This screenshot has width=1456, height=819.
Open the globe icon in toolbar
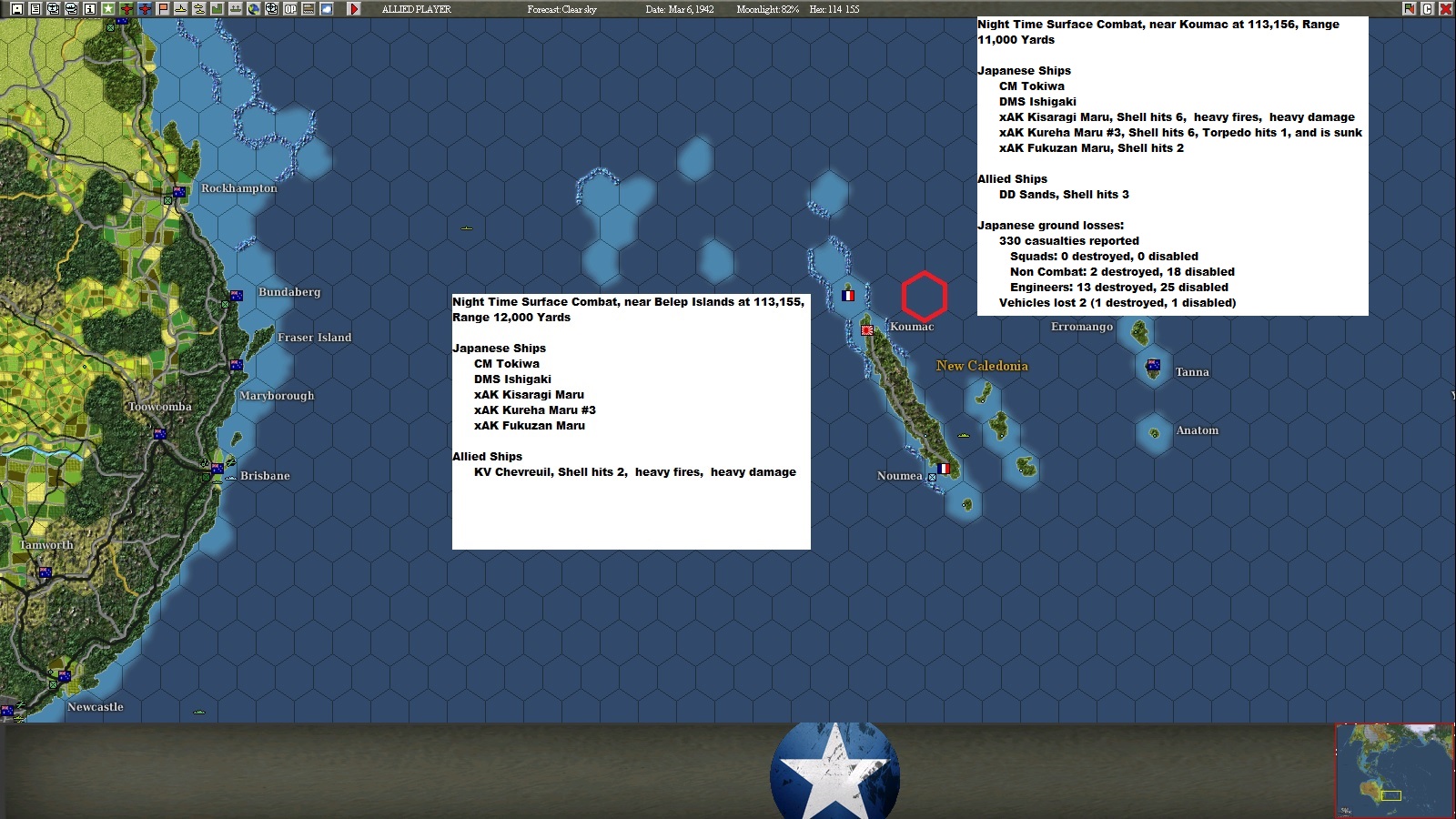click(x=253, y=9)
